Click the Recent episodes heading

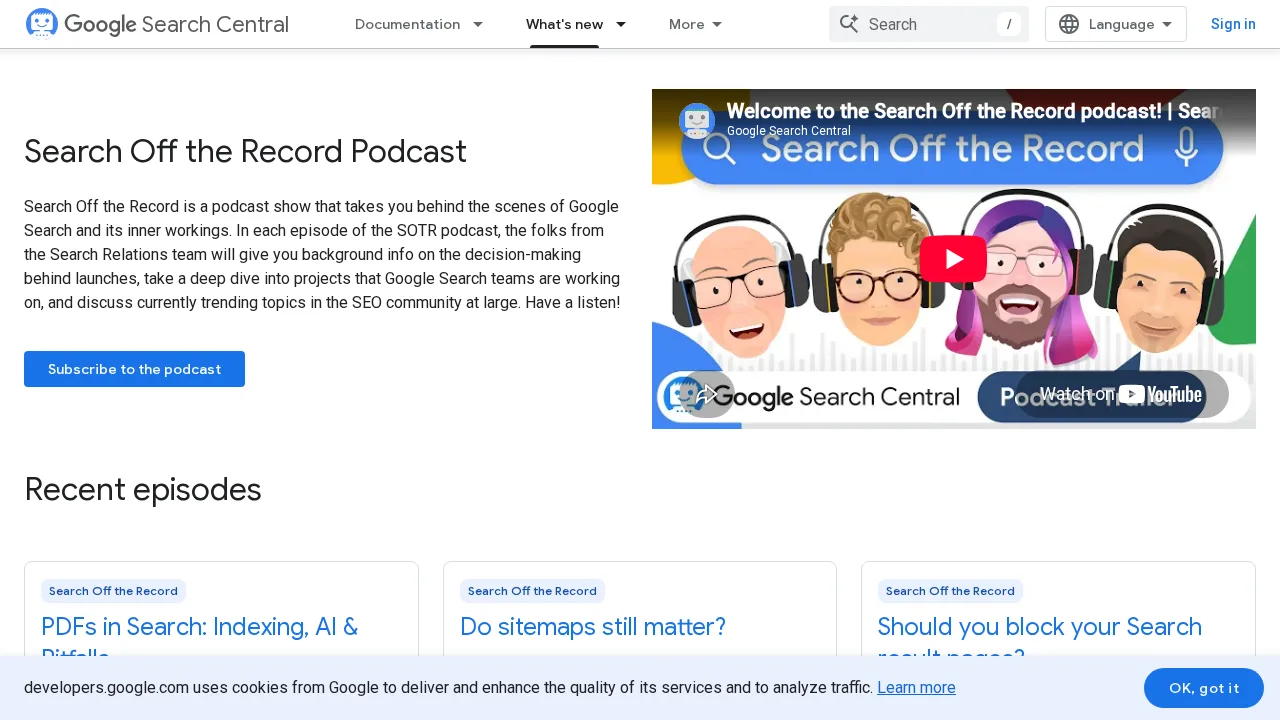click(143, 490)
